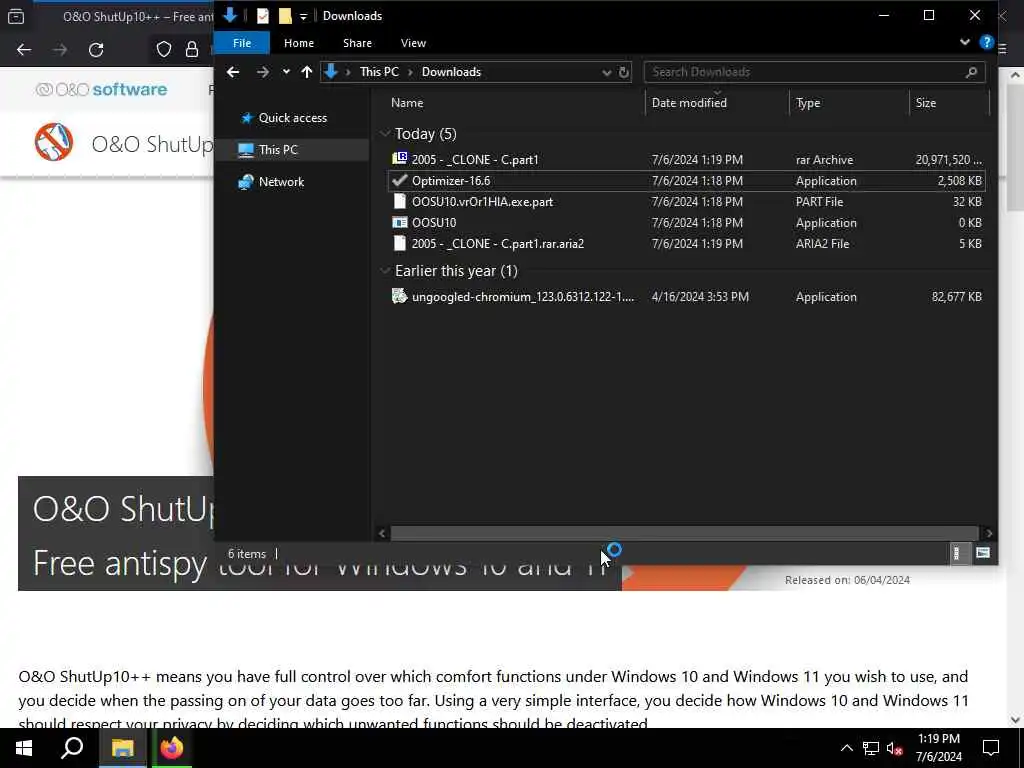Open the Share ribbon tab

click(357, 43)
